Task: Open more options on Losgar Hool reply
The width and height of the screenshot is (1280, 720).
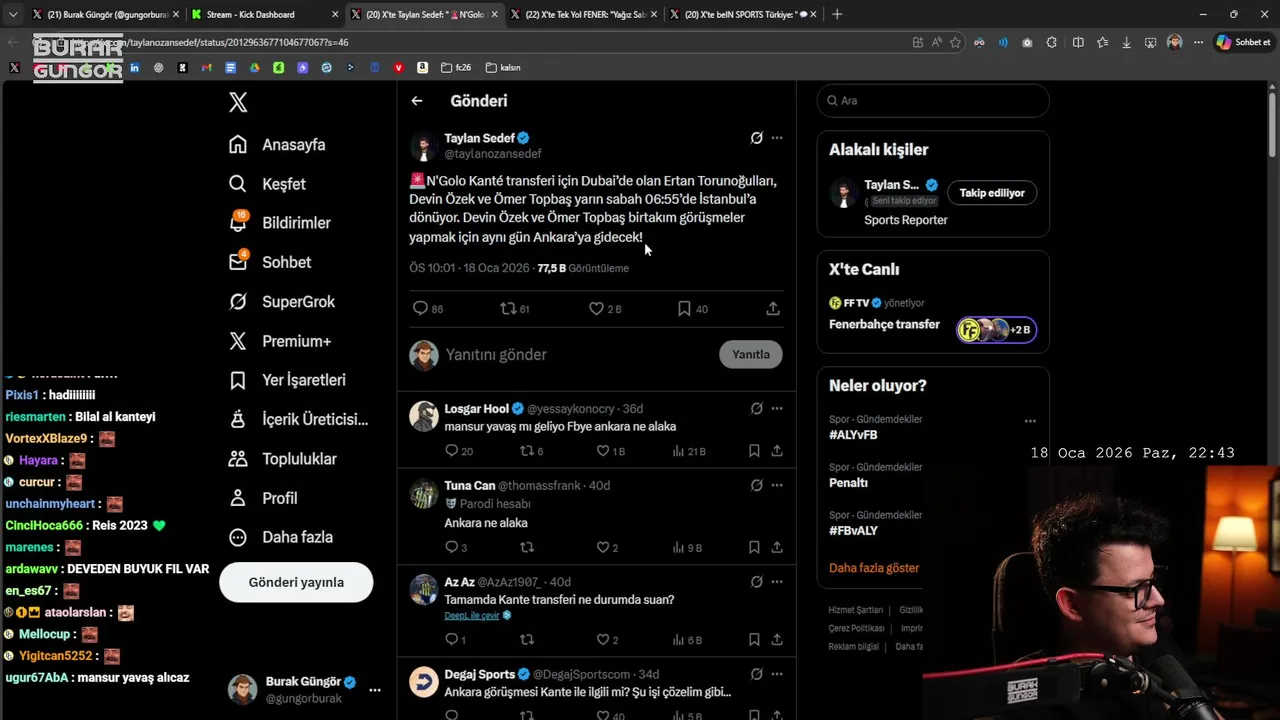Action: click(x=777, y=408)
